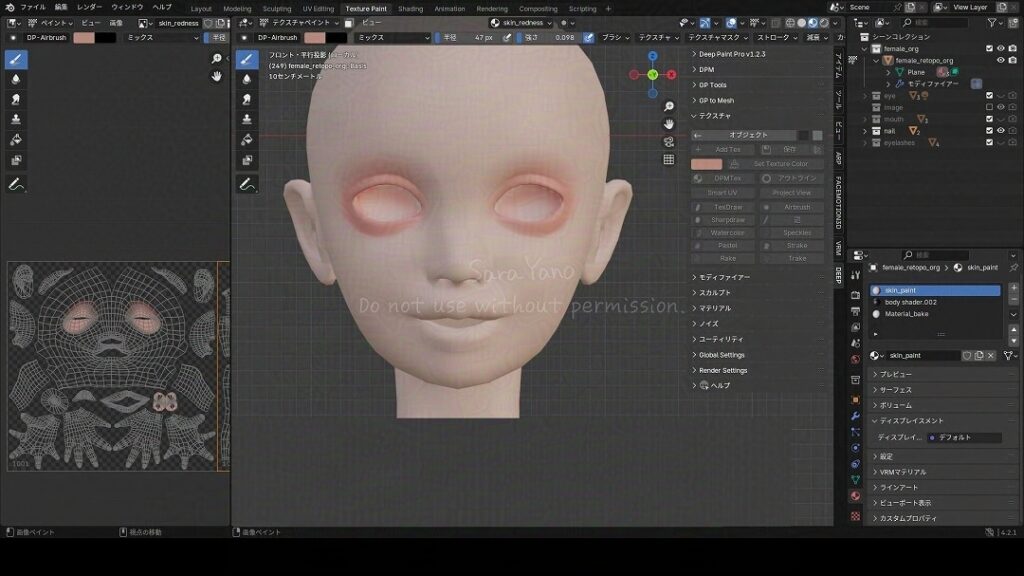Open the Texture properties checker icon
Screen dimensions: 1024x576
856,516
